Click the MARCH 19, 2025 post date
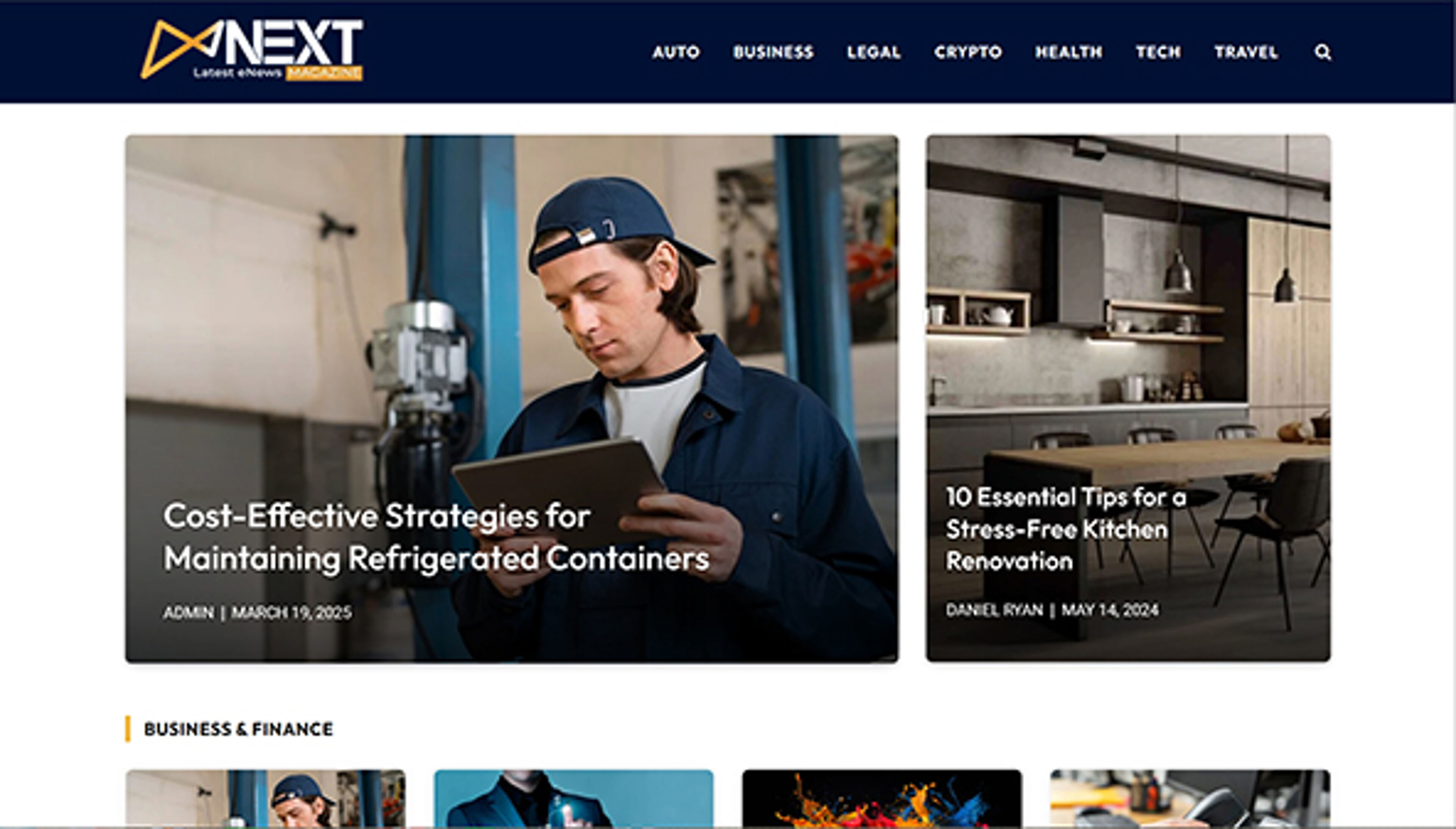The image size is (1456, 829). (292, 612)
